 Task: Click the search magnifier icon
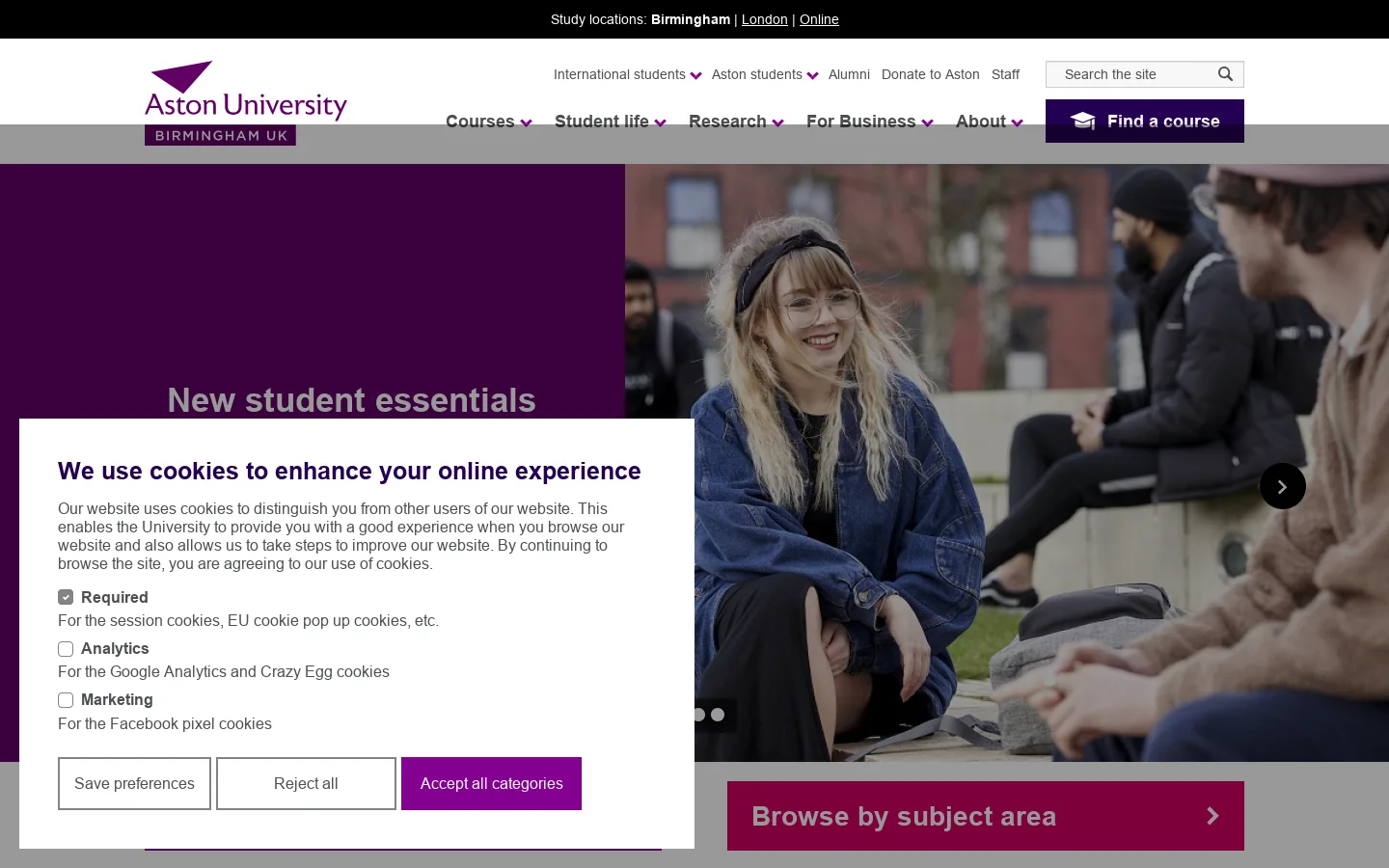pos(1225,74)
